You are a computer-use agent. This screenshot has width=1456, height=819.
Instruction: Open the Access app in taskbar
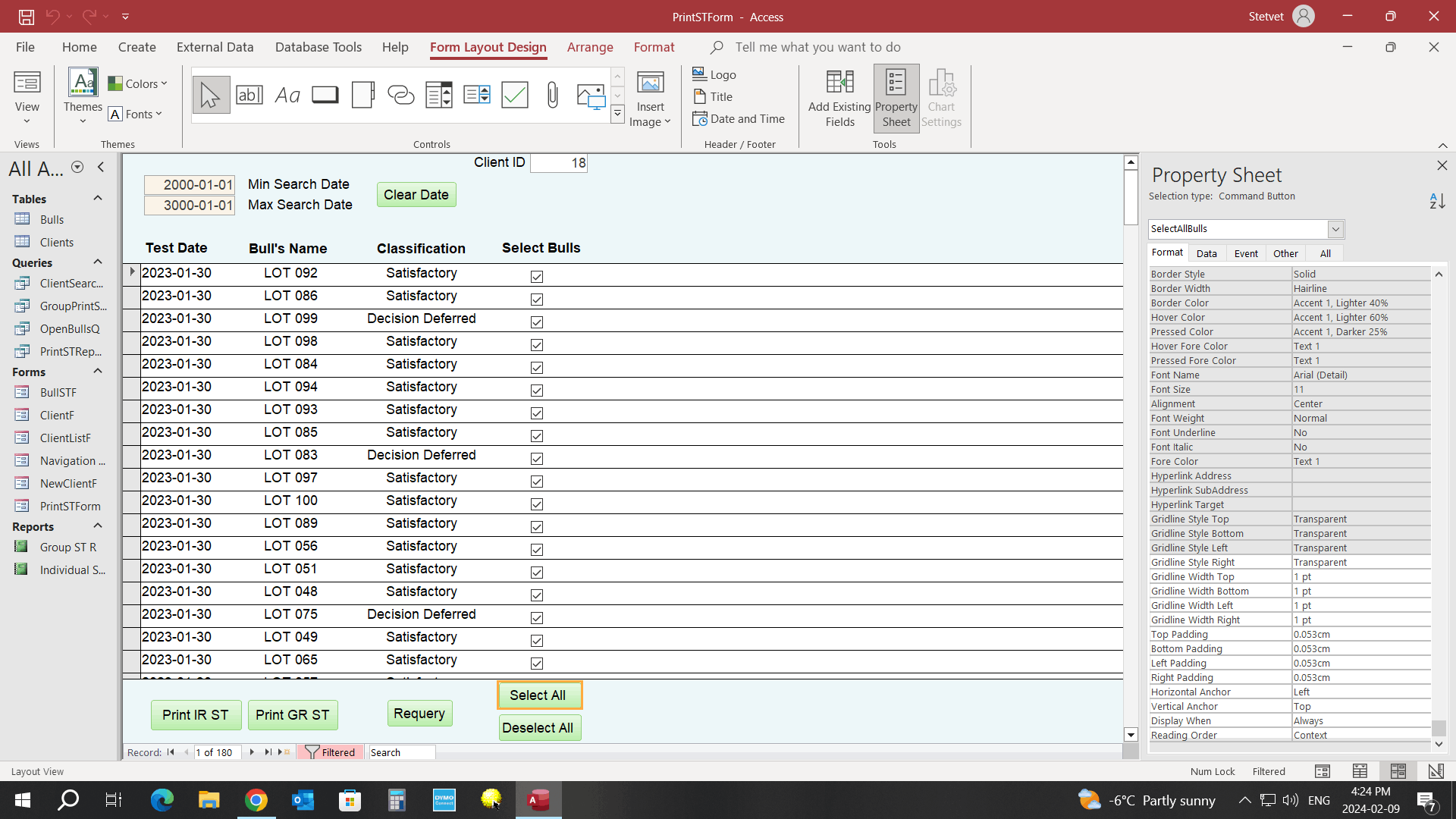(538, 800)
